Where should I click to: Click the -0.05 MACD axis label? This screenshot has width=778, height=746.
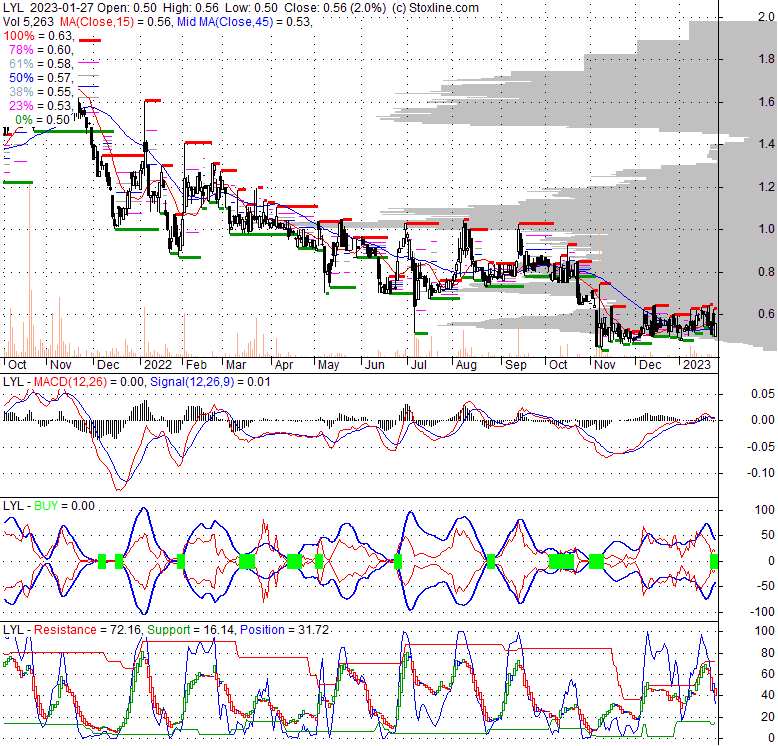pos(761,447)
